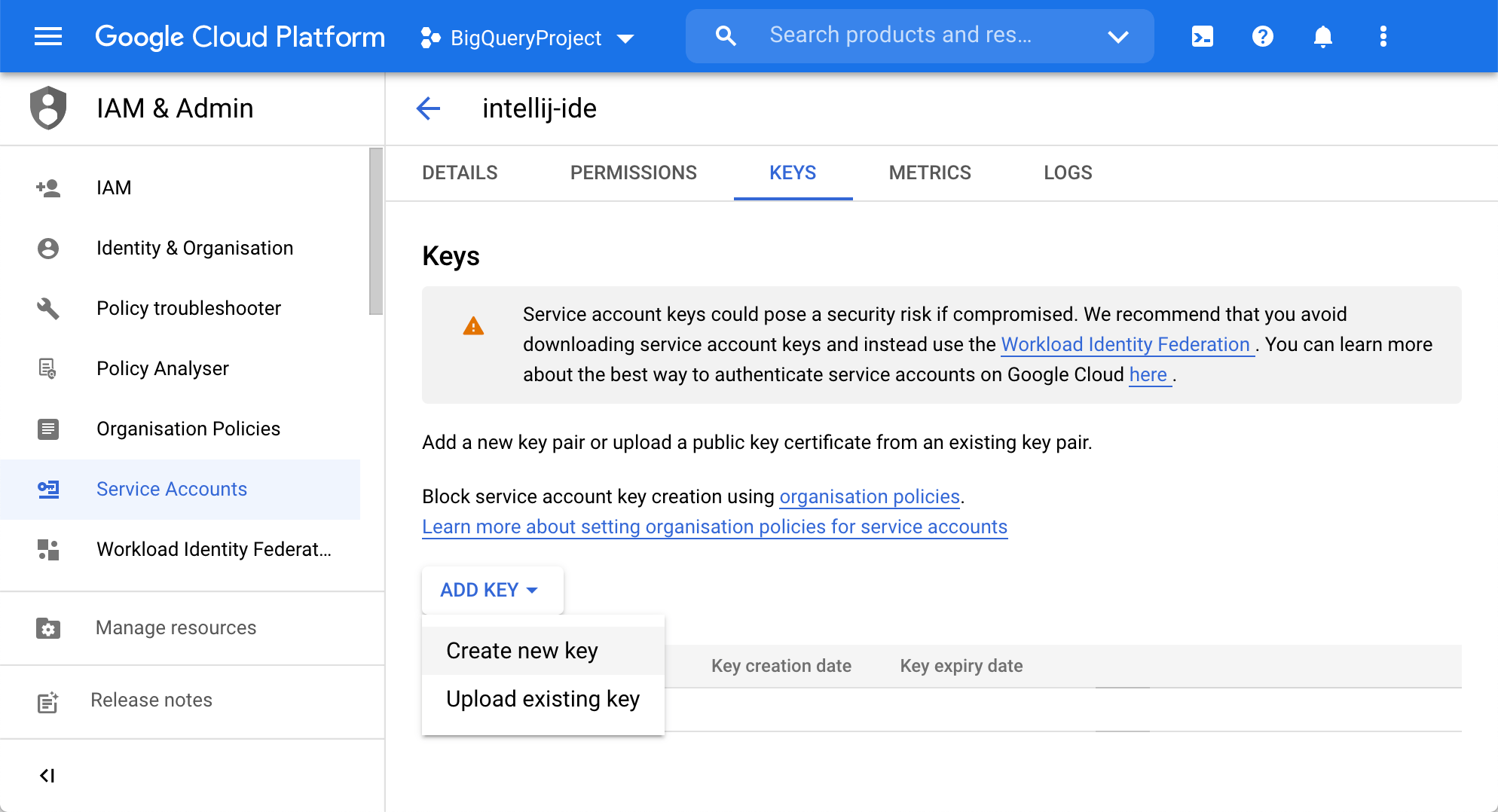Screen dimensions: 1498x812
Task: Open the notifications bell
Action: click(1323, 36)
